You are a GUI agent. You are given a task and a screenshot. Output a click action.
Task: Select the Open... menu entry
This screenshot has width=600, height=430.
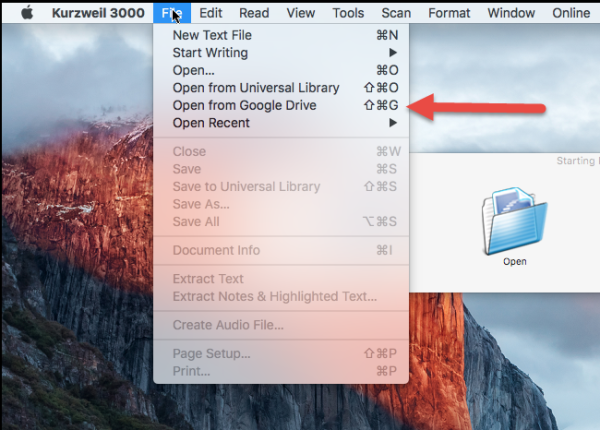(281, 70)
